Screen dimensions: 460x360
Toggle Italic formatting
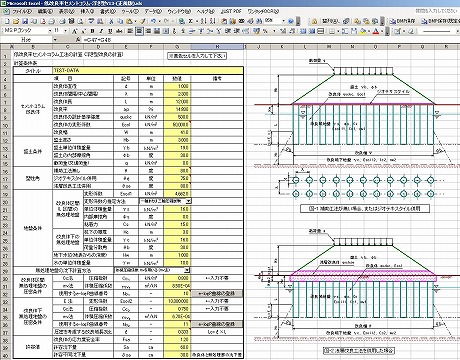(x=101, y=31)
